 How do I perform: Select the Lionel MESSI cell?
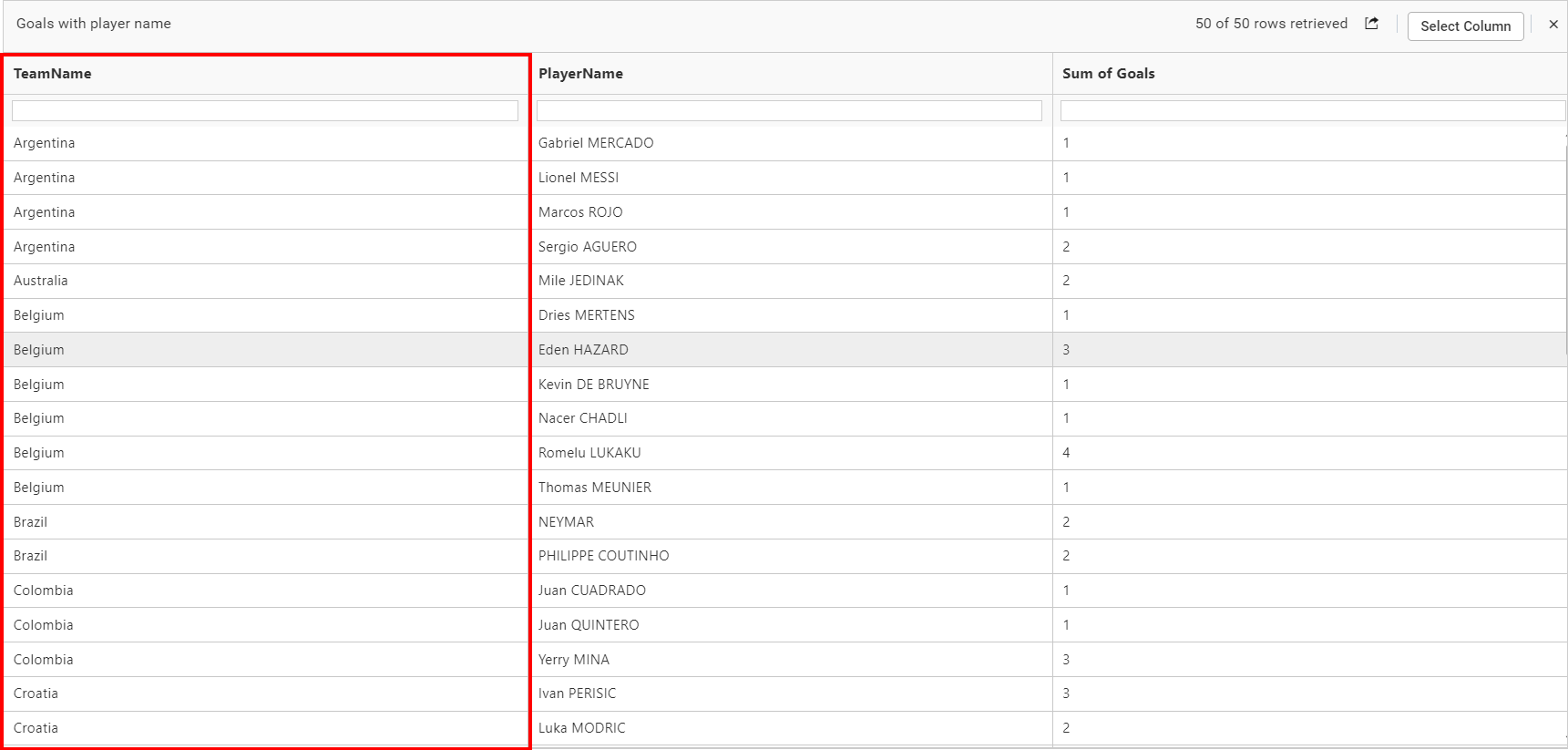tap(579, 178)
